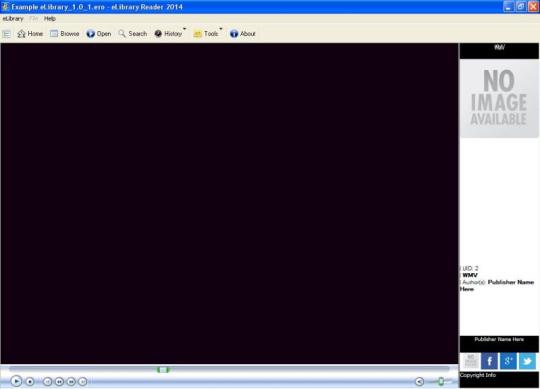Expand the History dropdown arrow
Image resolution: width=540 pixels, height=389 pixels.
pyautogui.click(x=185, y=29)
